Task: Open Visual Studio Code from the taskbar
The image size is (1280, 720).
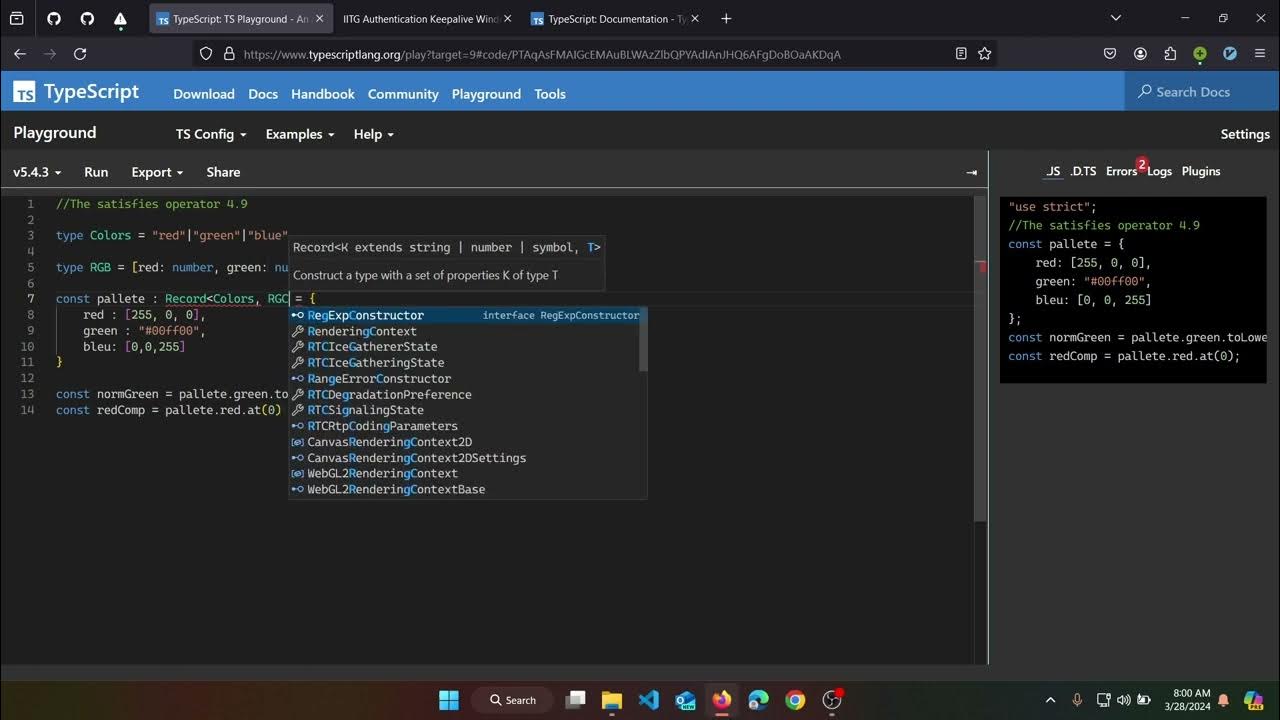Action: (x=648, y=700)
